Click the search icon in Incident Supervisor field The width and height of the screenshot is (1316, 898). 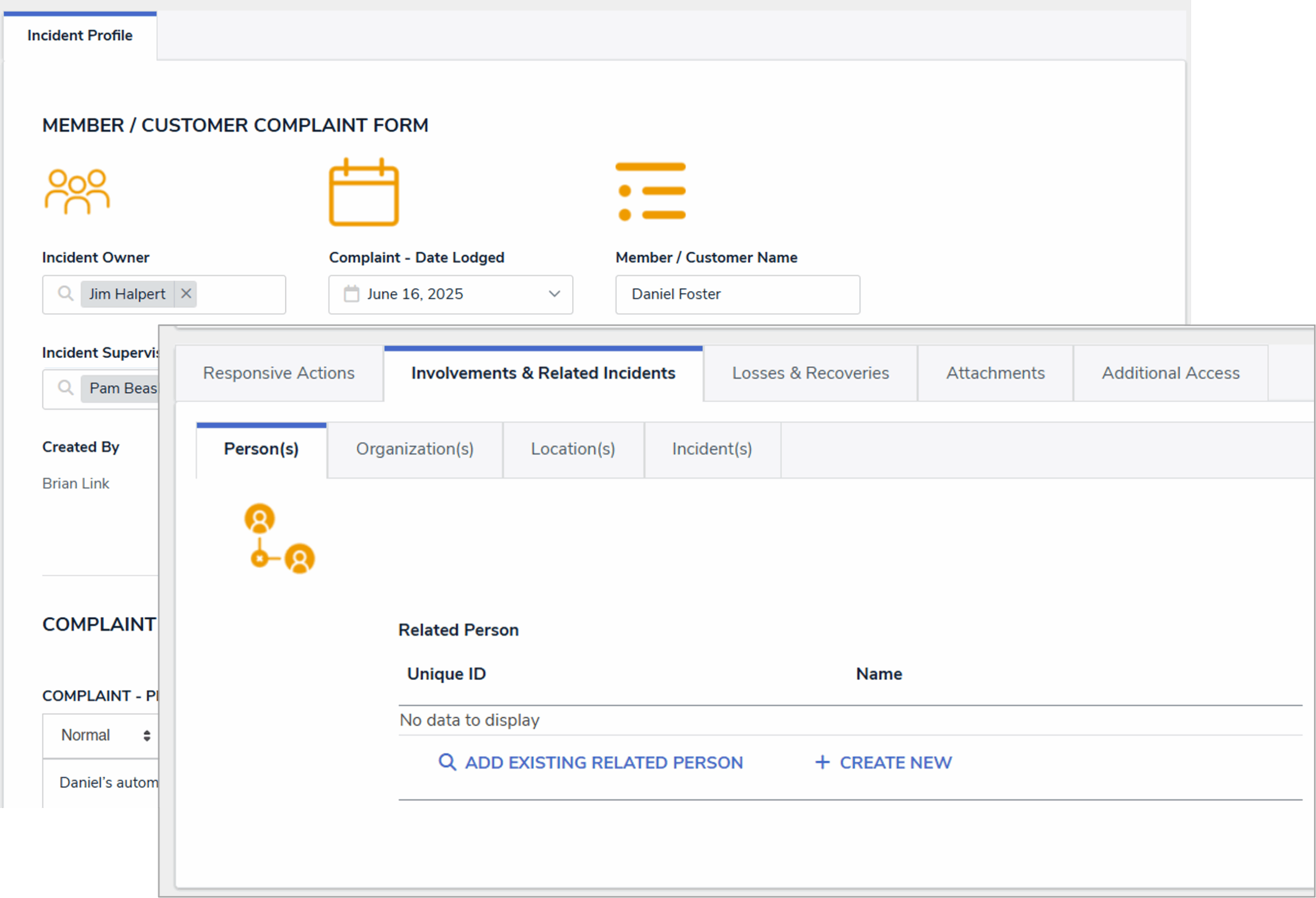(66, 388)
